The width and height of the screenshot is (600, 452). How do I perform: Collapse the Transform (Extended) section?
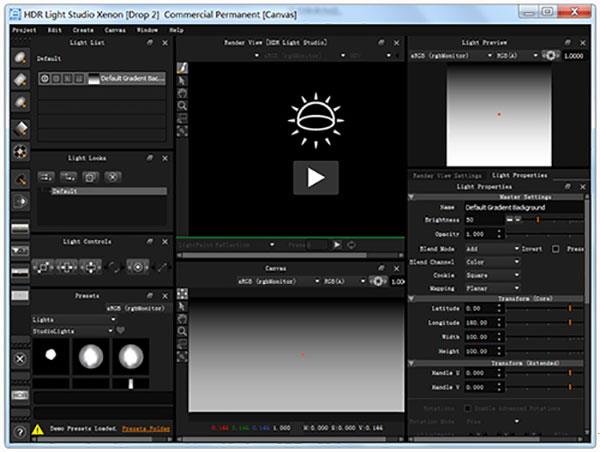pos(411,363)
